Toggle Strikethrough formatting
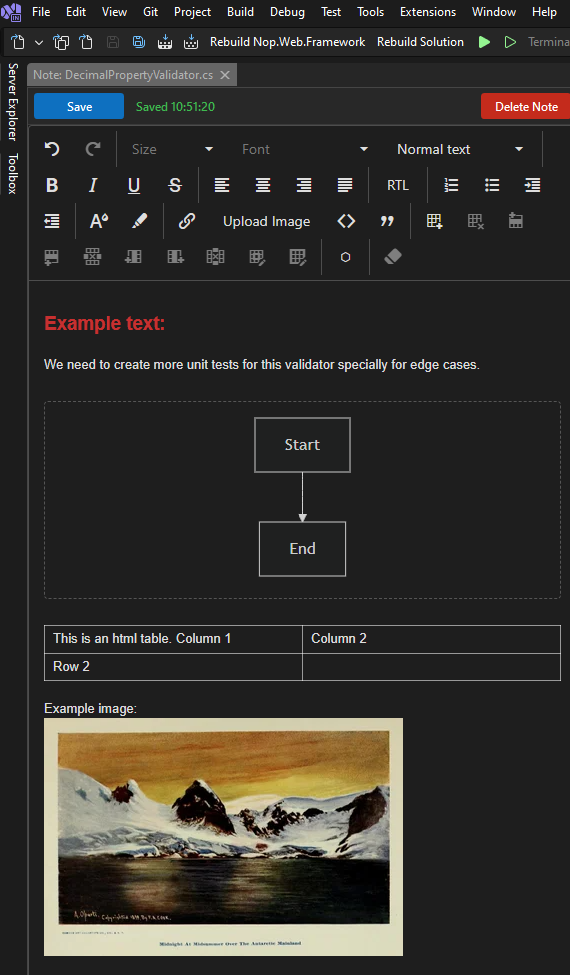The image size is (570, 975). pyautogui.click(x=175, y=185)
